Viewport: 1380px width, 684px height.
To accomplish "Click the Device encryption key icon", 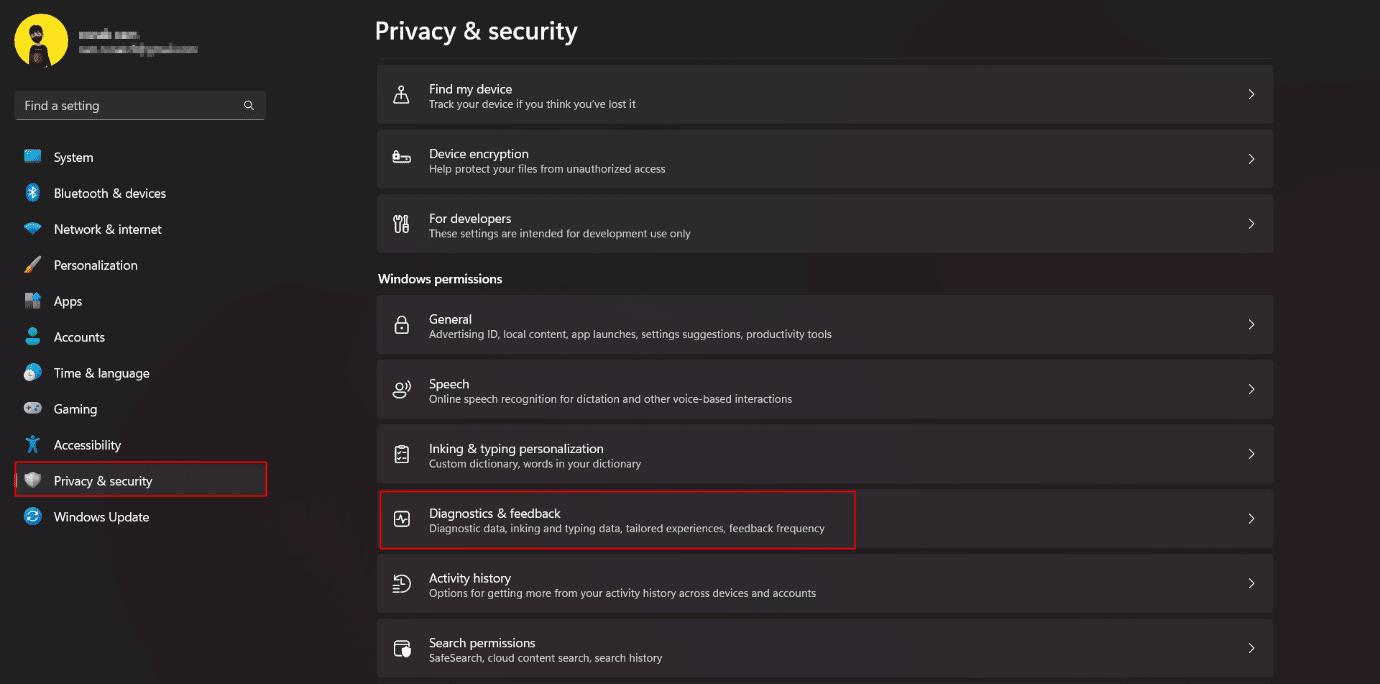I will 401,159.
